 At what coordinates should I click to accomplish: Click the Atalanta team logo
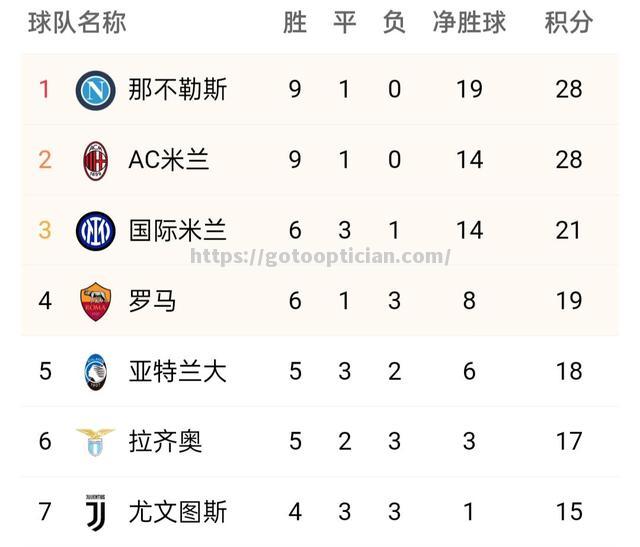96,372
